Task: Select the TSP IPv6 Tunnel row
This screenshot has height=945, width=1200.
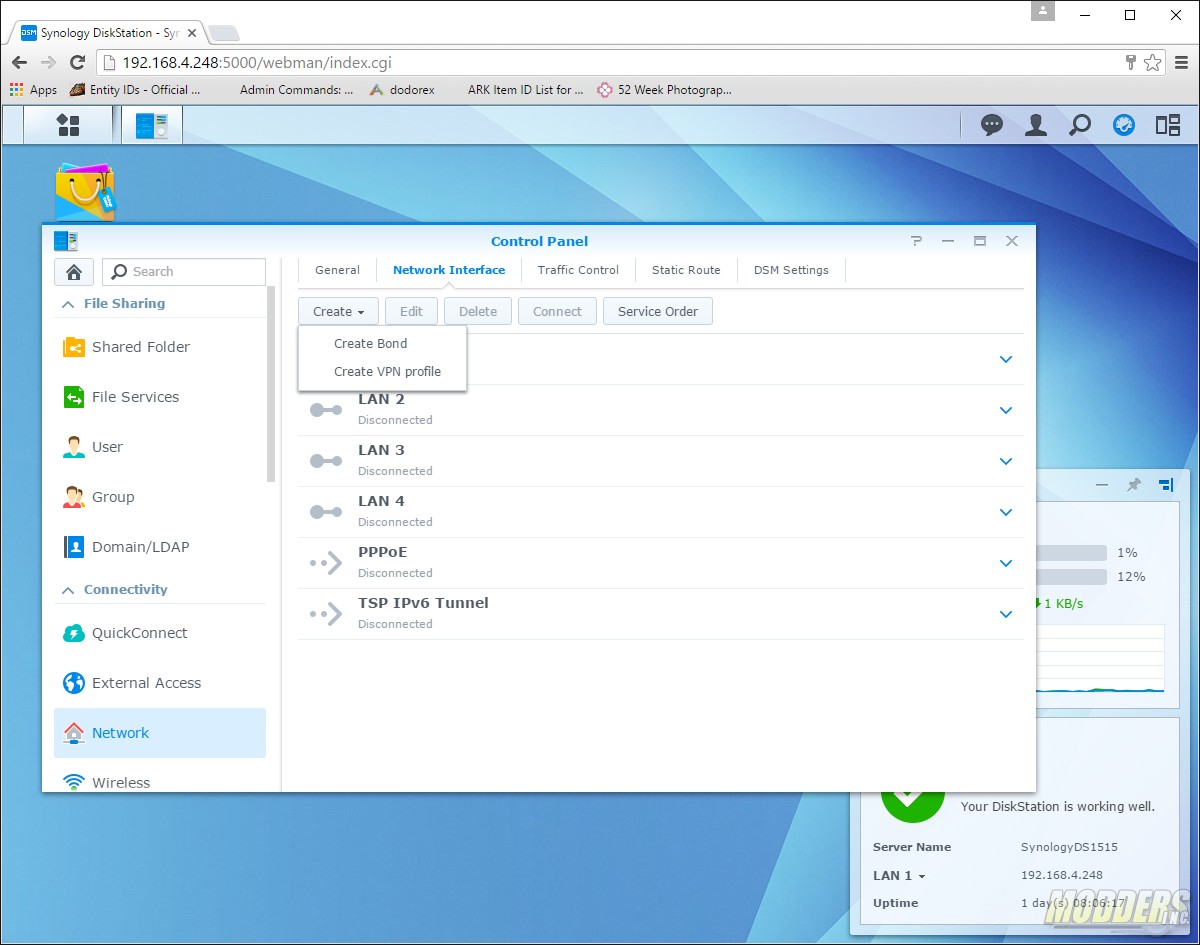Action: tap(661, 614)
